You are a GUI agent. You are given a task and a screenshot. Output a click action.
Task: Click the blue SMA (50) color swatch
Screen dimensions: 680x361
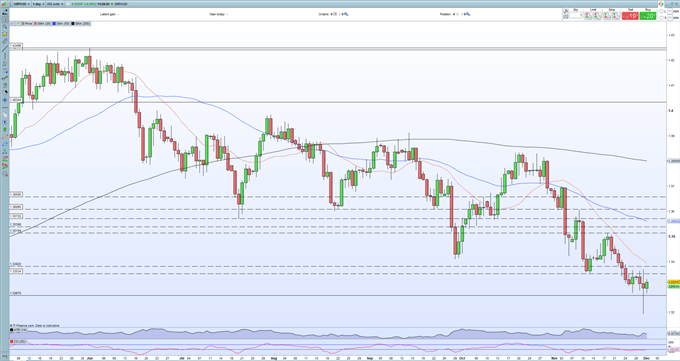click(x=54, y=23)
